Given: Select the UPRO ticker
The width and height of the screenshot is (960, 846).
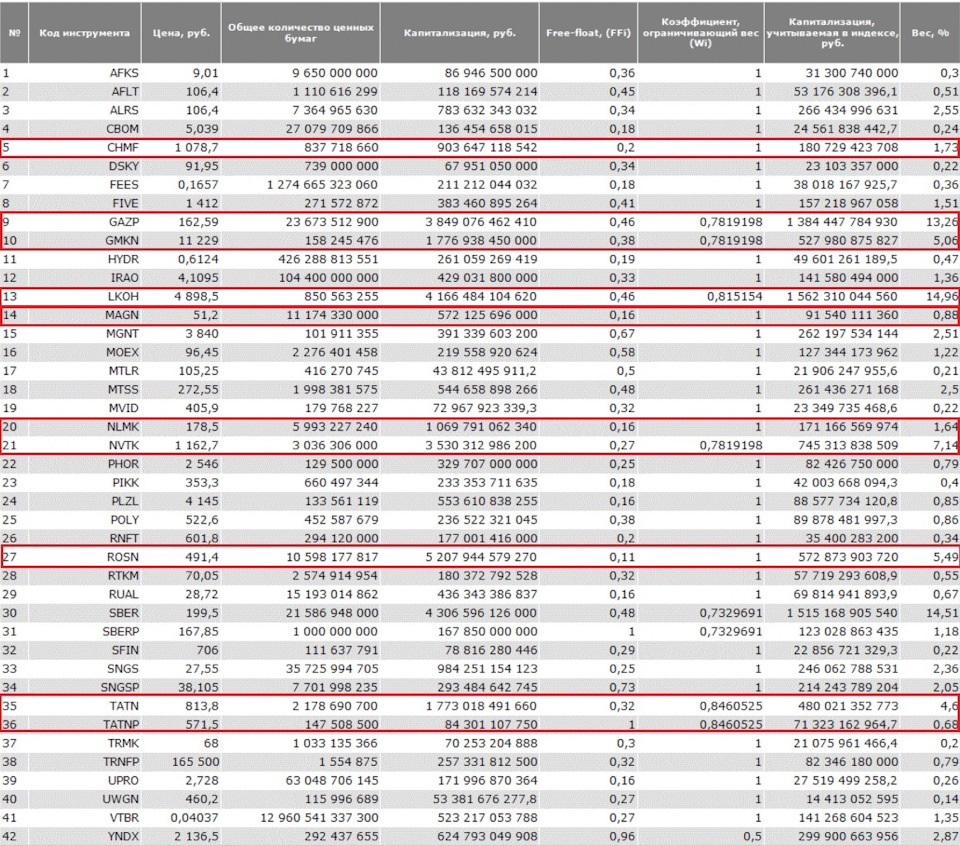Looking at the screenshot, I should (124, 781).
